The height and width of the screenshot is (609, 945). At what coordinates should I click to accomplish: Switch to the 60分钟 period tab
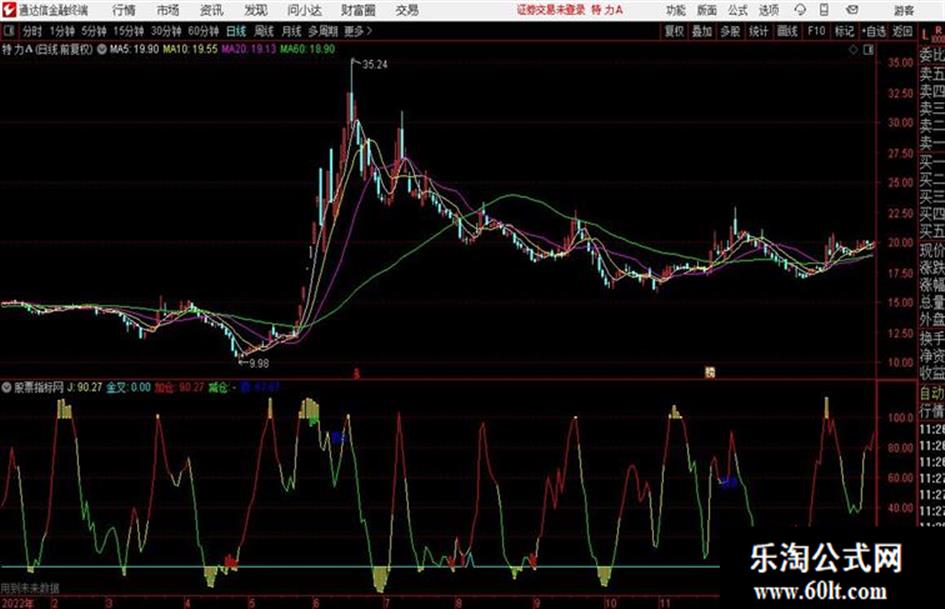(x=203, y=31)
